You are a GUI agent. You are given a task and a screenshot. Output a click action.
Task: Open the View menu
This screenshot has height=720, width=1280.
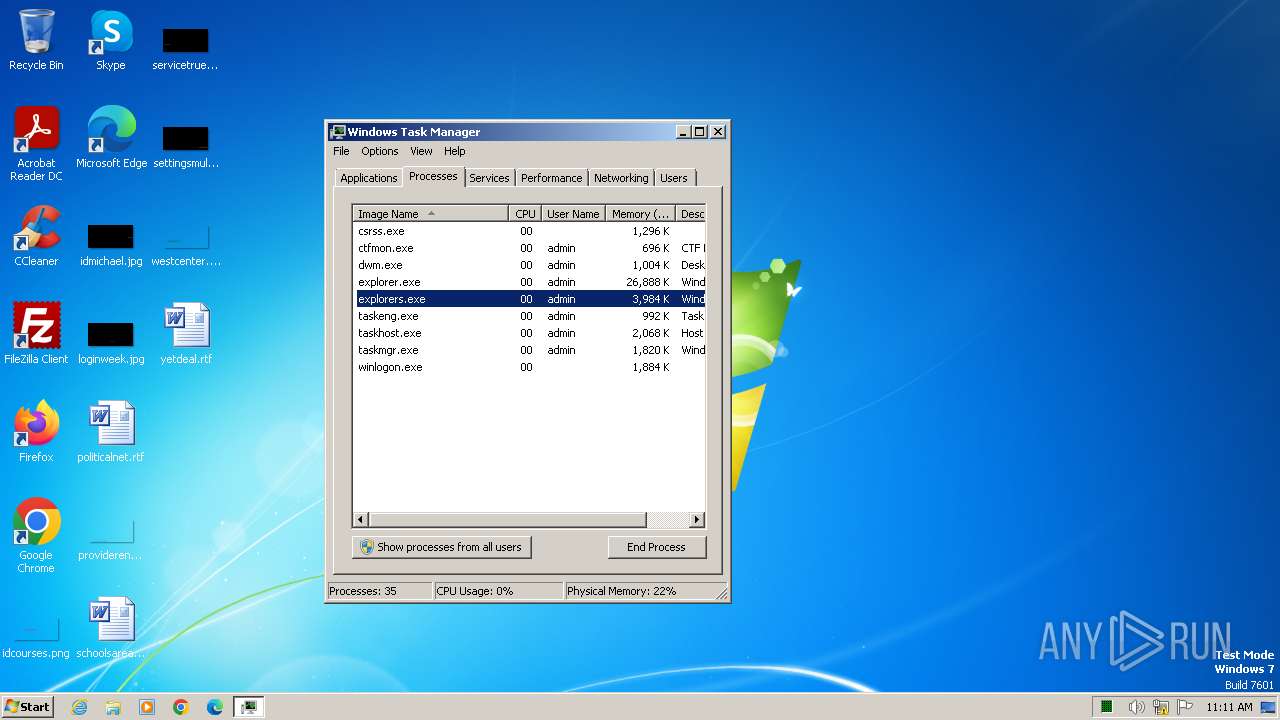(421, 151)
